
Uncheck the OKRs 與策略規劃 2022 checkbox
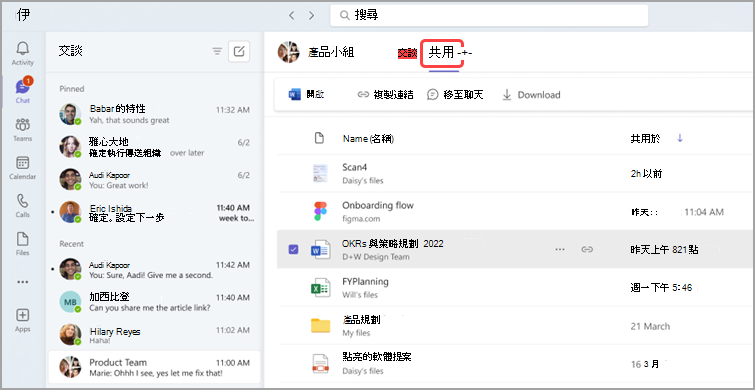293,249
